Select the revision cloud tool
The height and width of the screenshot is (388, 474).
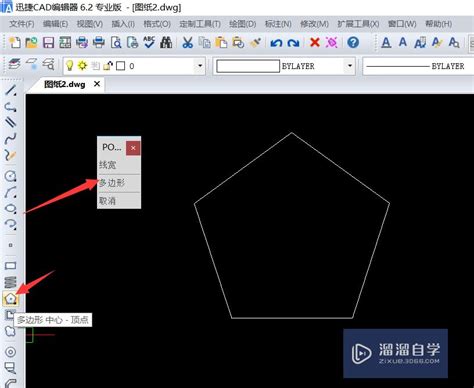[x=11, y=331]
